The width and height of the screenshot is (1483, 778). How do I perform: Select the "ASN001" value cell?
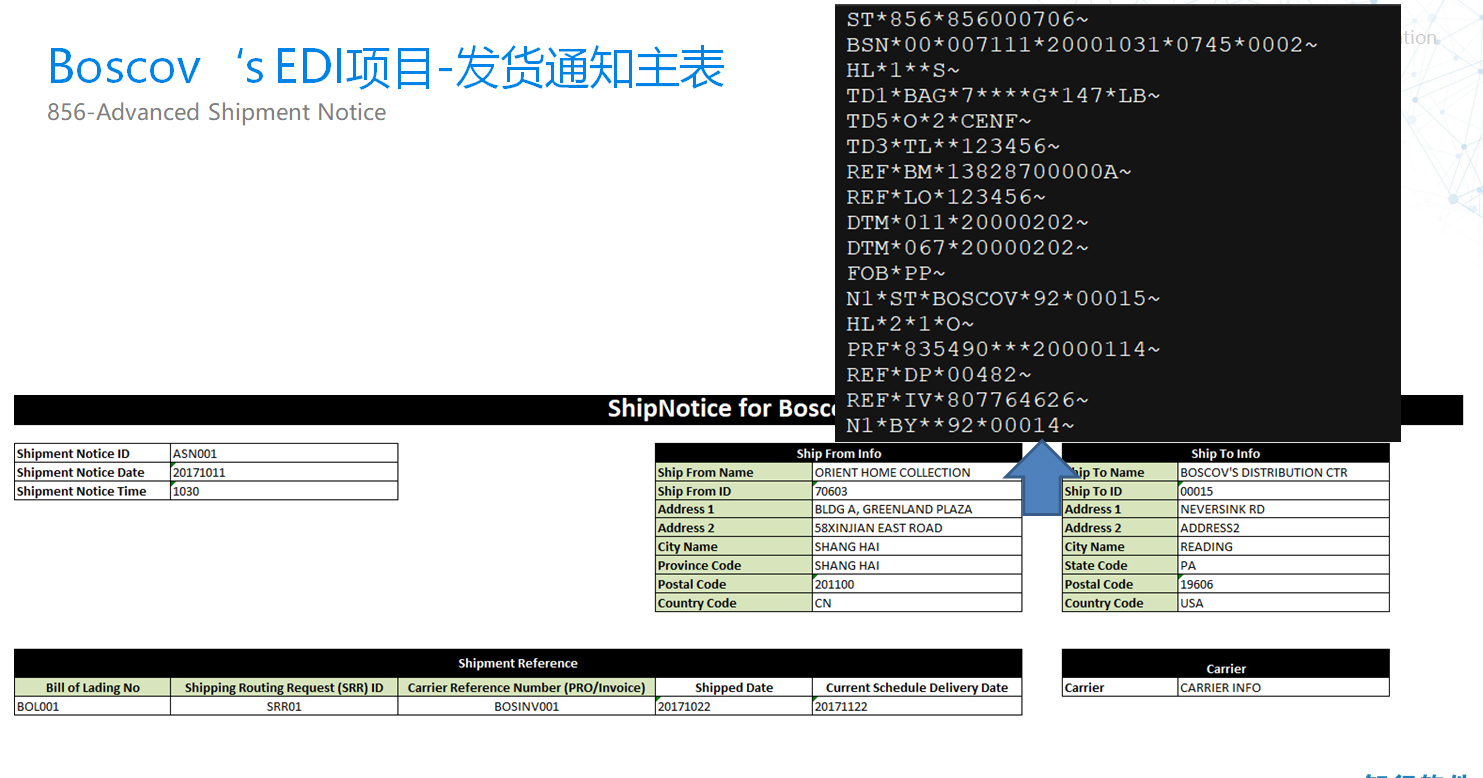click(x=284, y=454)
